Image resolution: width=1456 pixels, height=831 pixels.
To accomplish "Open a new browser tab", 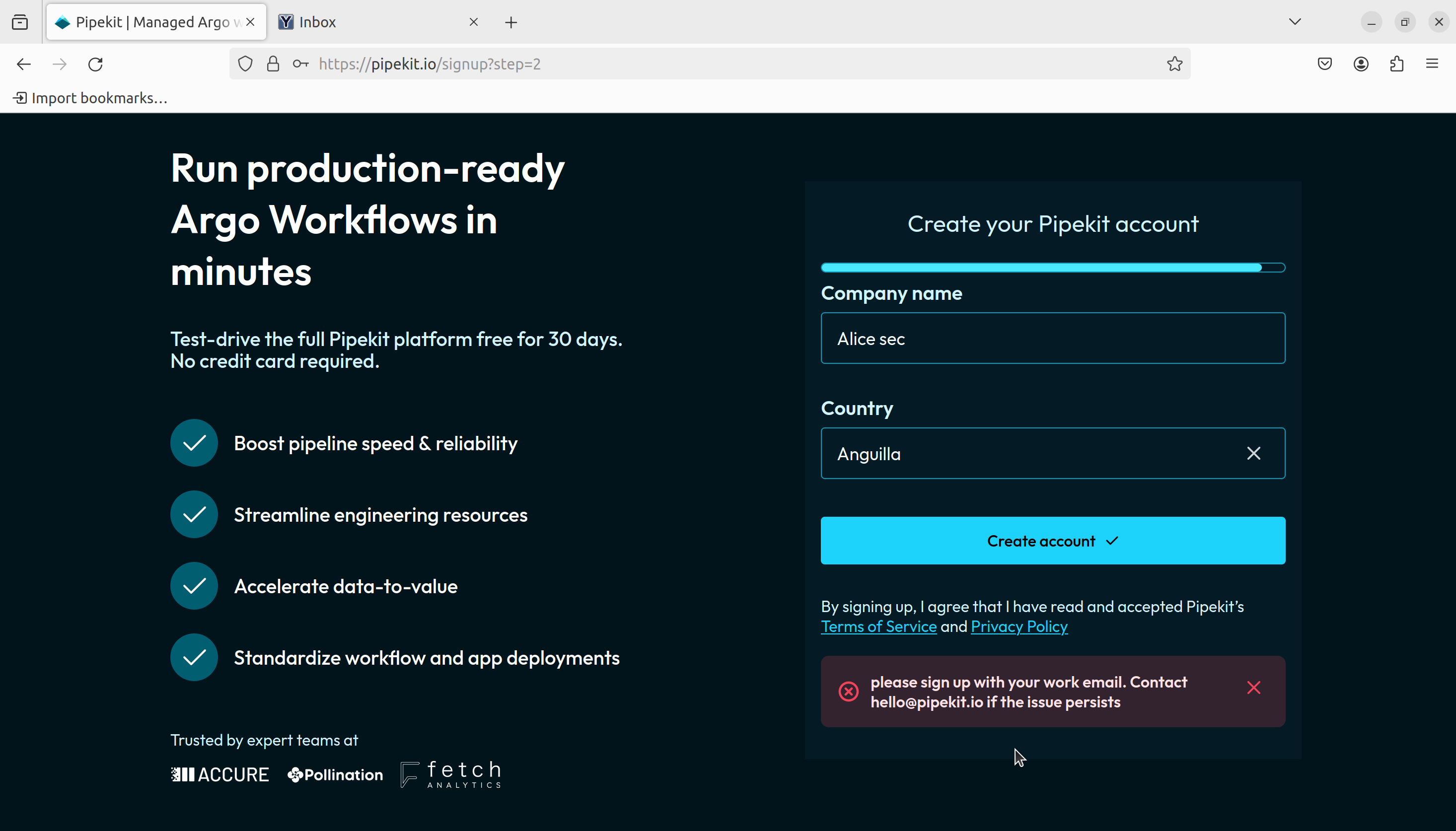I will coord(511,22).
